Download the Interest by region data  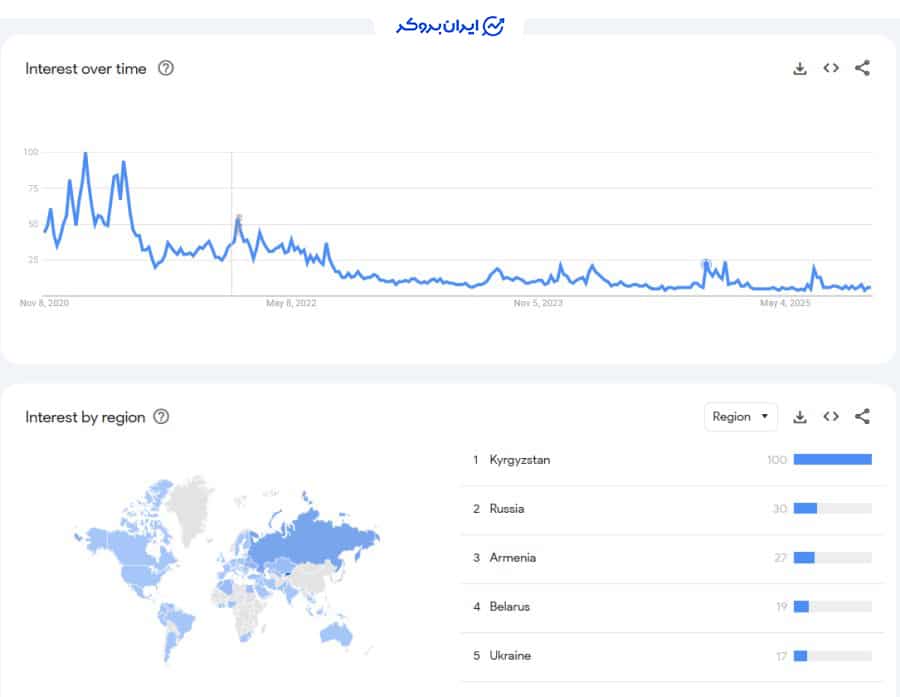point(800,417)
